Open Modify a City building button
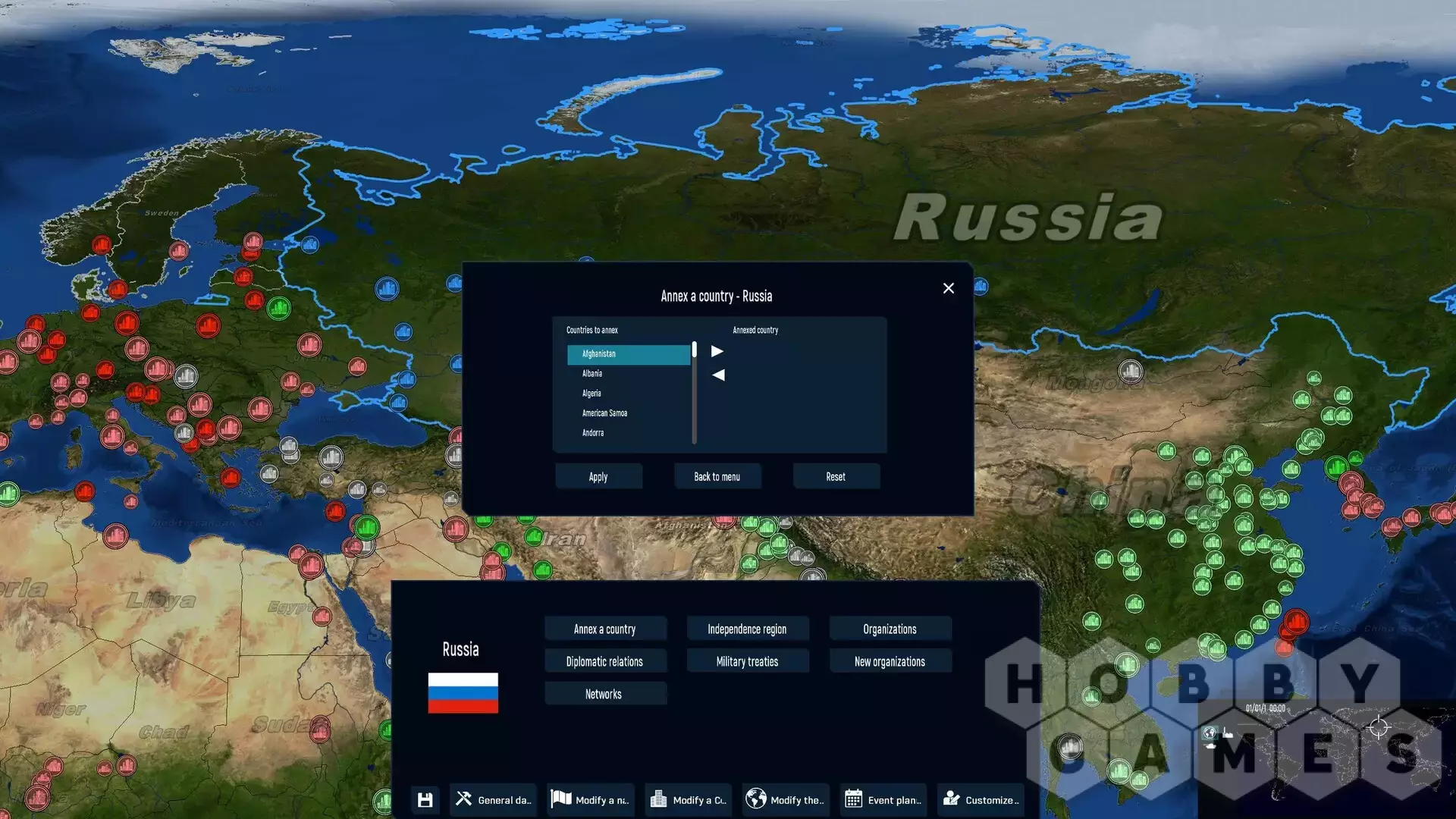The image size is (1456, 819). click(688, 799)
